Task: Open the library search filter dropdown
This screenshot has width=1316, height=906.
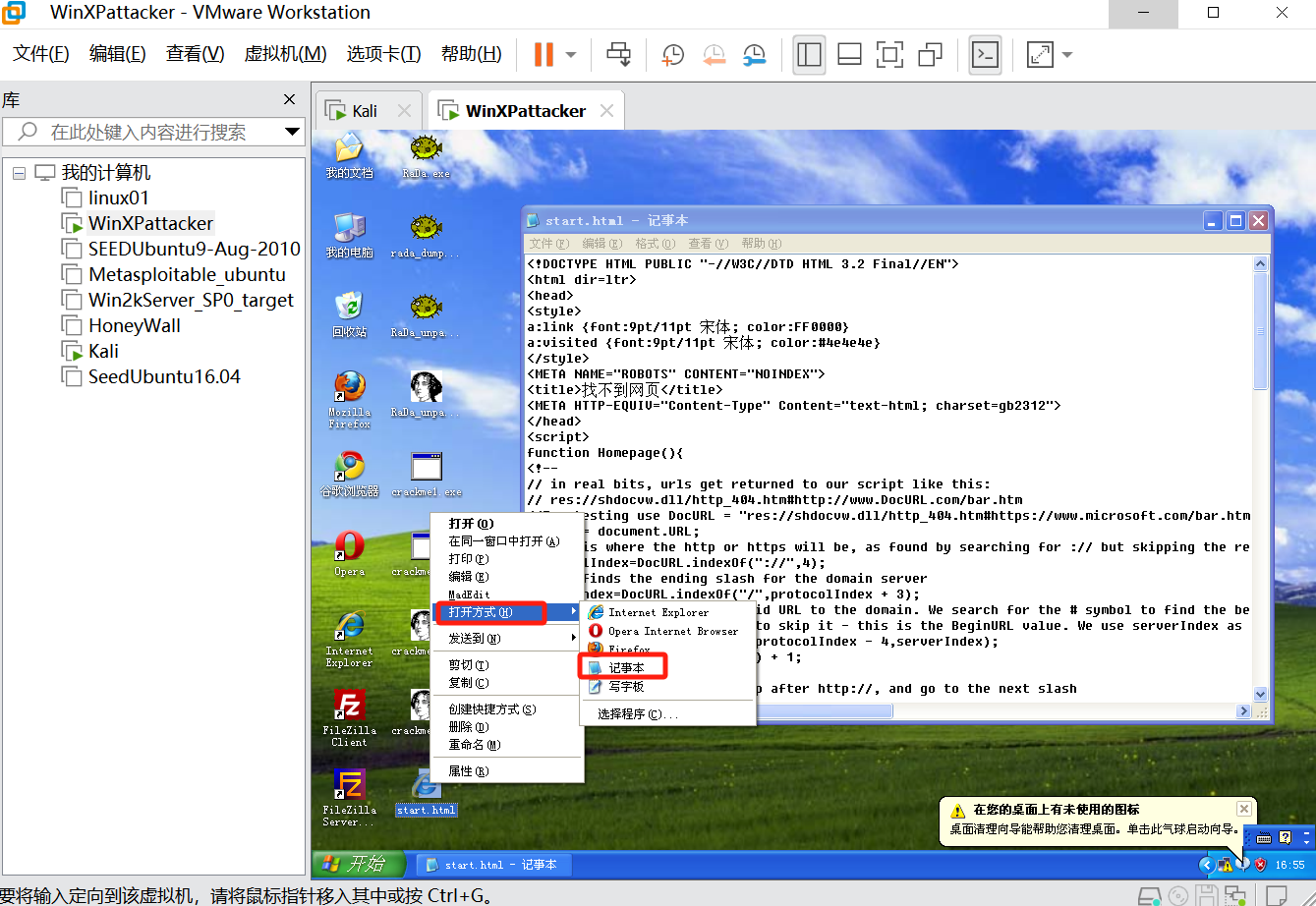Action: coord(292,132)
